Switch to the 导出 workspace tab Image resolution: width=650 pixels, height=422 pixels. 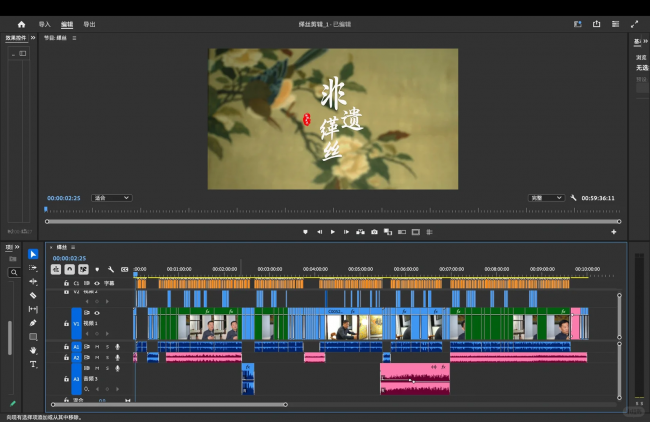coord(90,23)
